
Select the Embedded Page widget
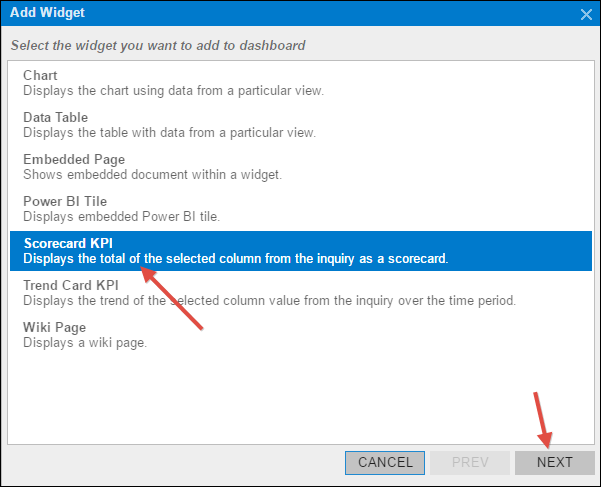pyautogui.click(x=74, y=159)
